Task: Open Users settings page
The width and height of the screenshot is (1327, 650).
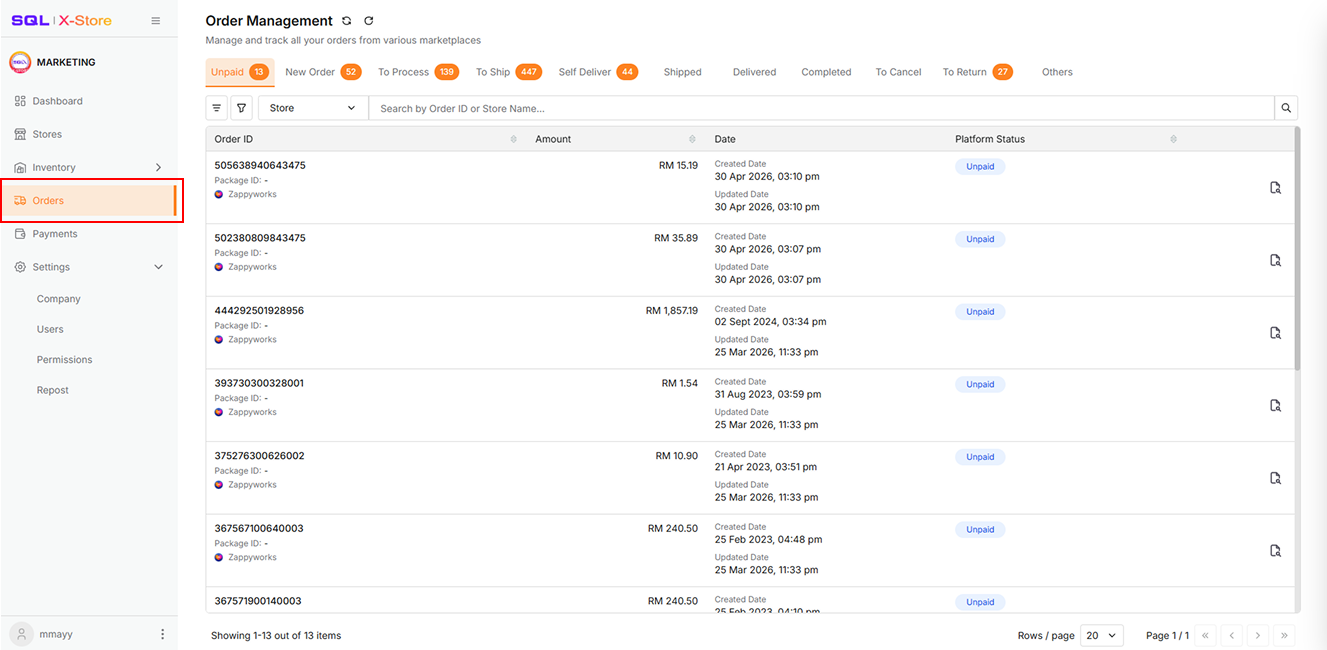Action: click(x=50, y=329)
